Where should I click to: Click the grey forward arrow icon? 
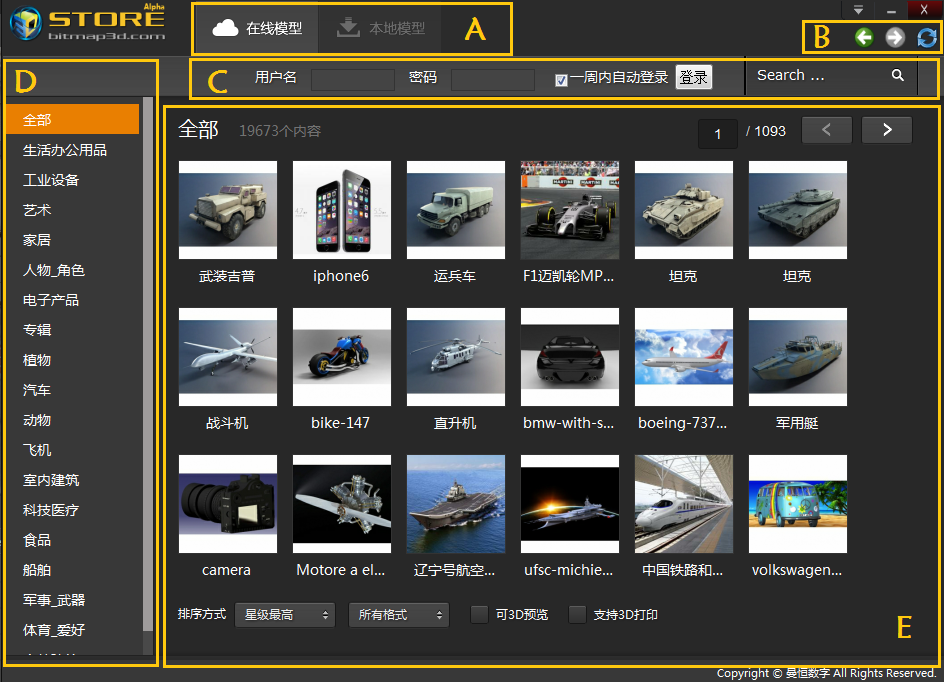tap(895, 37)
